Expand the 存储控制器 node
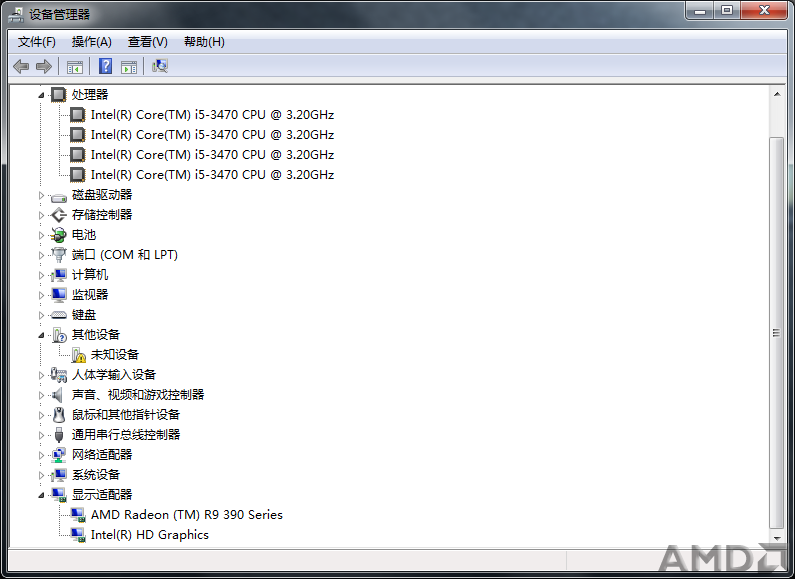 pos(41,215)
